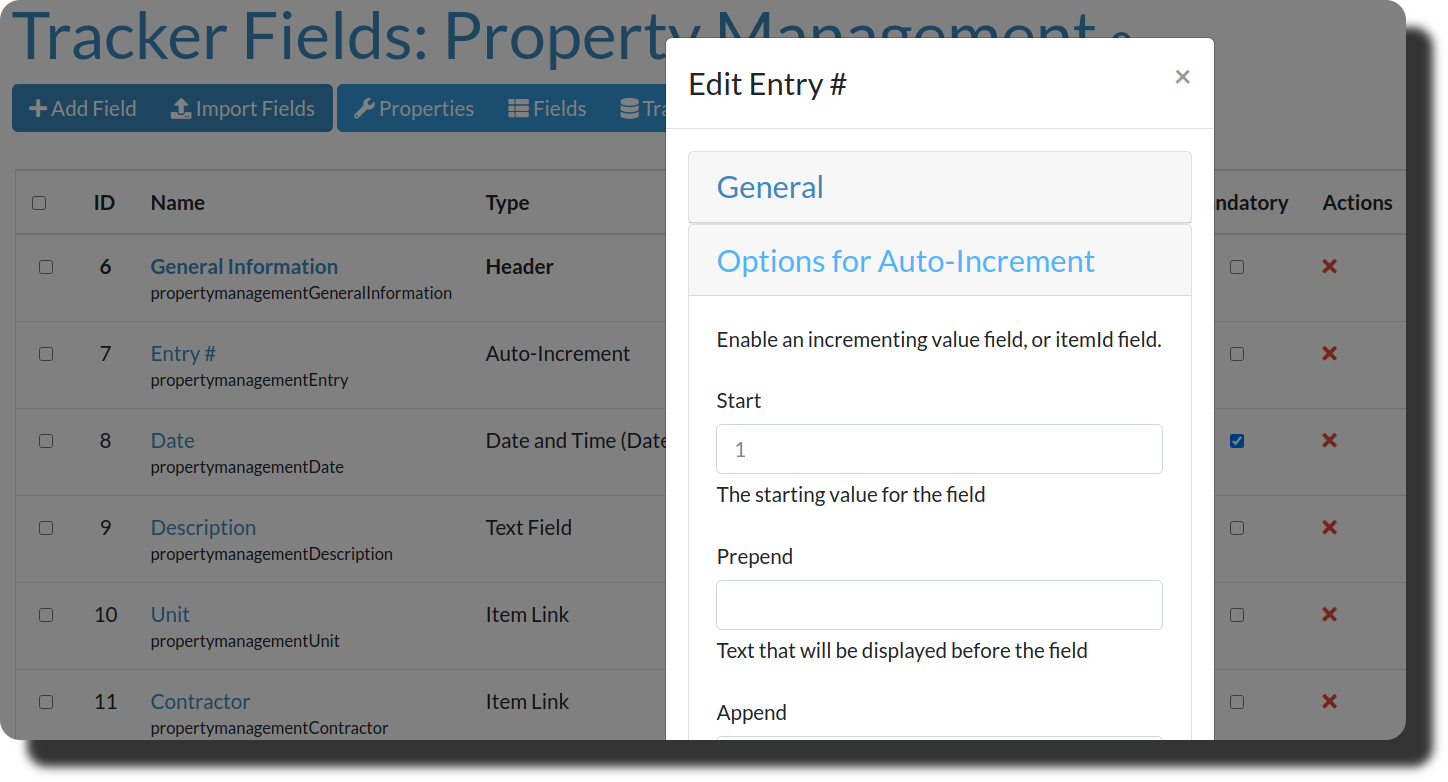Toggle the select-all checkbox in table header
Image resolution: width=1448 pixels, height=782 pixels.
[x=39, y=203]
